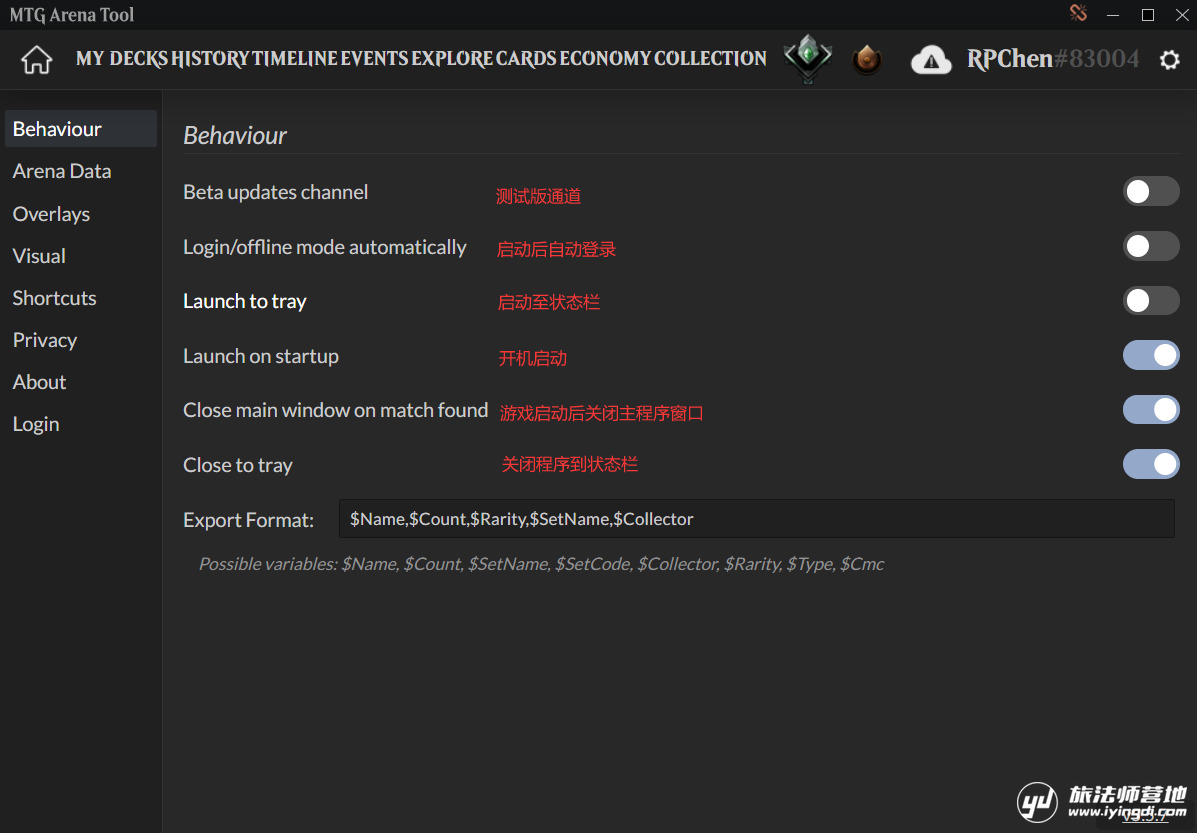Open the green constructed rank badge icon
Screen dimensions: 1197x833
[x=808, y=58]
